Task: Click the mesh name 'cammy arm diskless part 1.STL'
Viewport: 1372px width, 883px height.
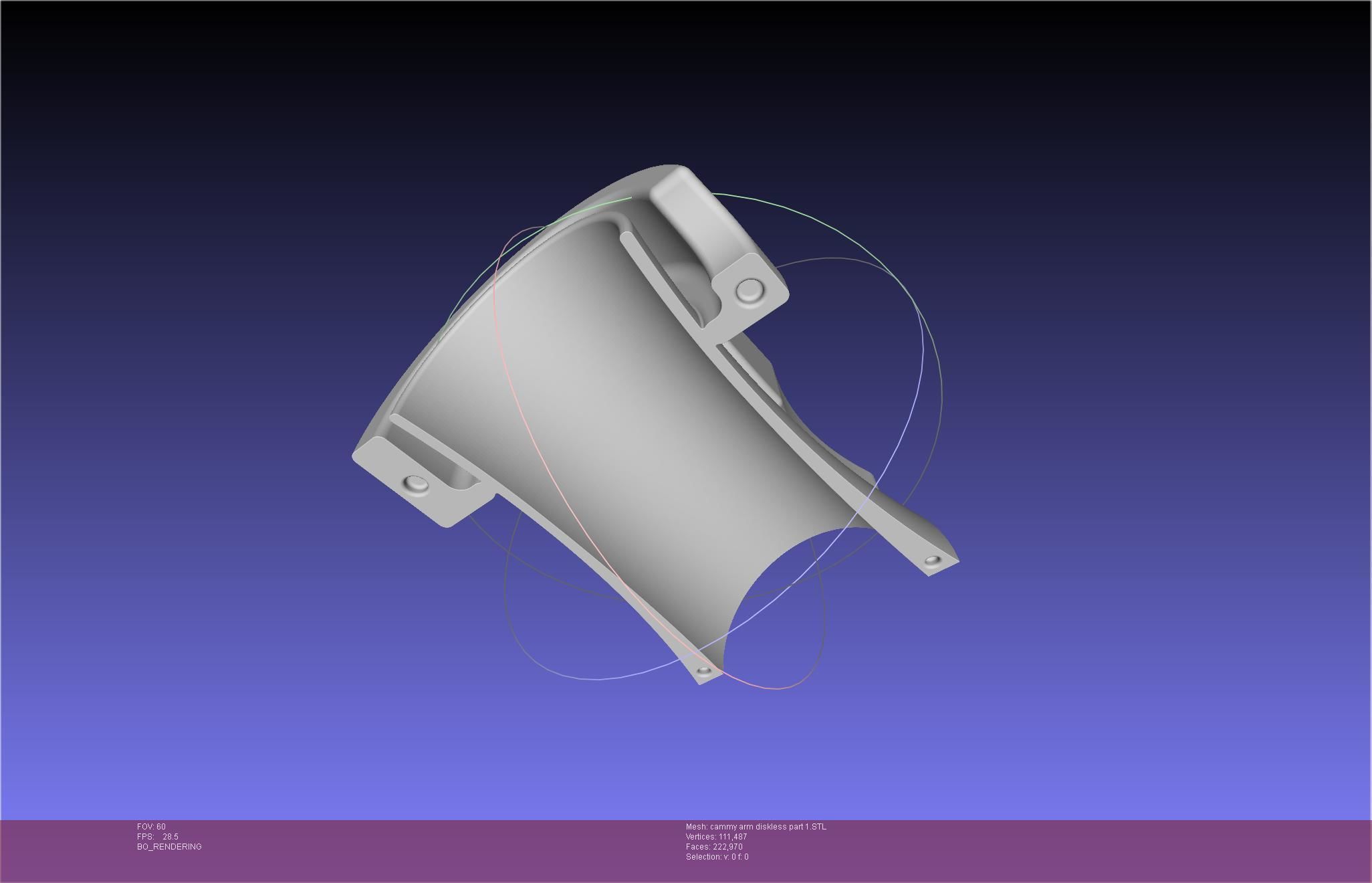Action: coord(768,827)
